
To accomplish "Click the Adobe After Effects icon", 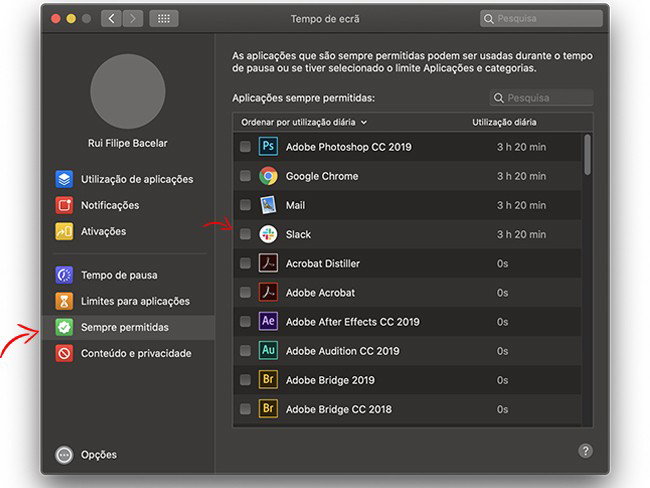I will click(268, 322).
